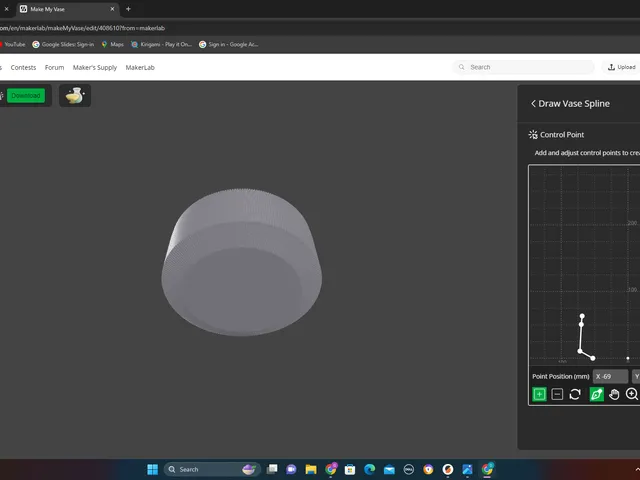Open the Maps bookmark
Viewport: 640px width, 480px height.
click(113, 44)
